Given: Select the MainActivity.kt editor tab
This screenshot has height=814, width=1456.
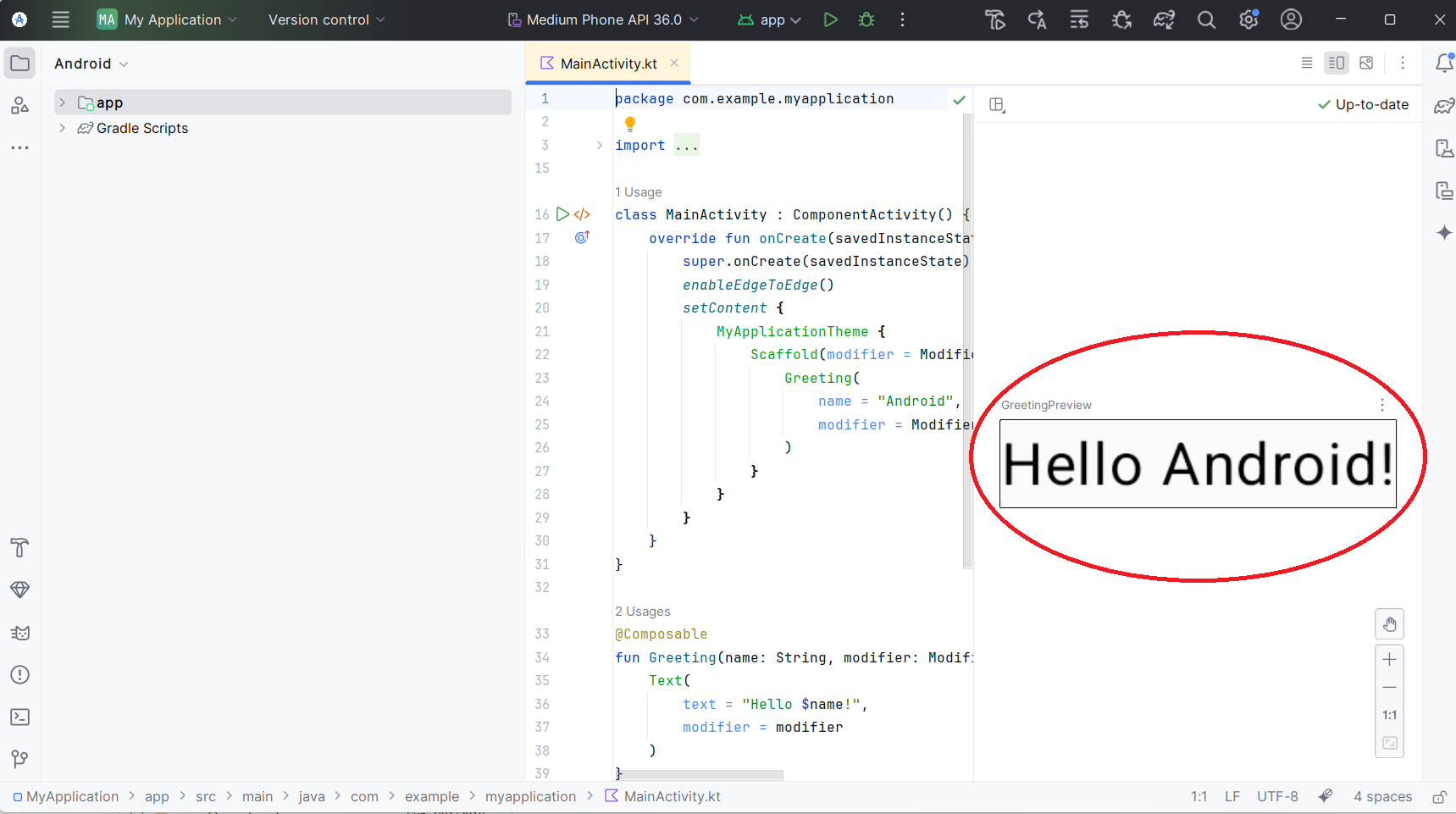Looking at the screenshot, I should [x=607, y=64].
